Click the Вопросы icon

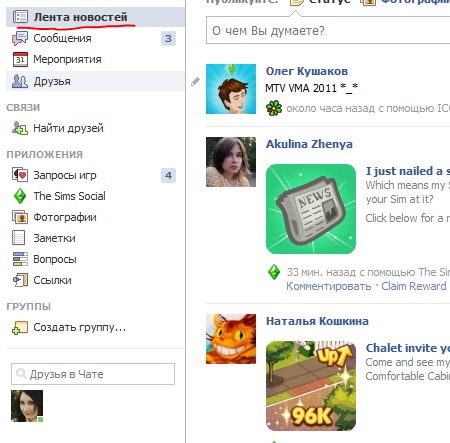[20, 259]
